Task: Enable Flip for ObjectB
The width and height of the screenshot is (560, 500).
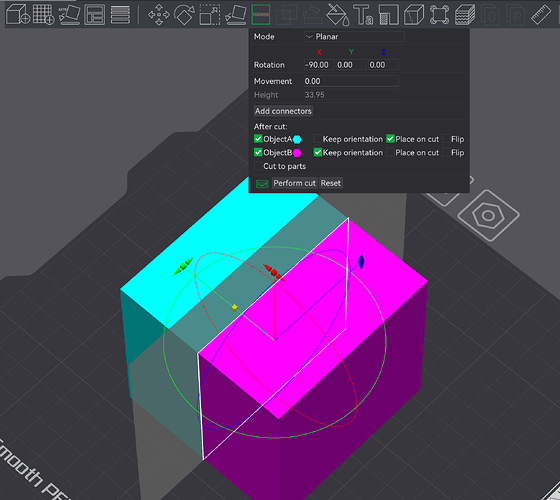Action: tap(446, 152)
